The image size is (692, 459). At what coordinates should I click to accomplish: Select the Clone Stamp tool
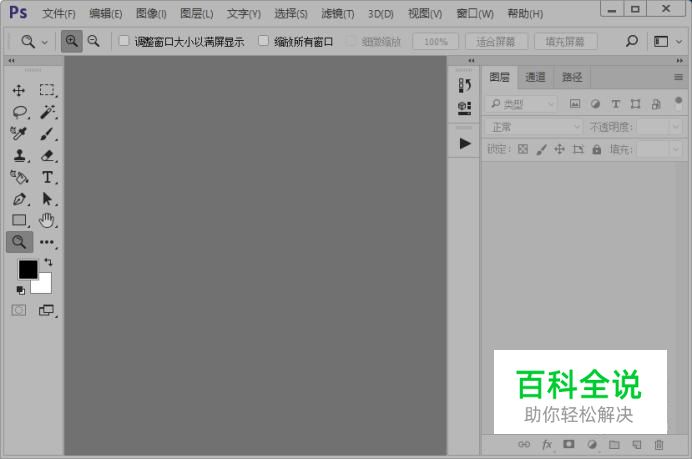19,155
